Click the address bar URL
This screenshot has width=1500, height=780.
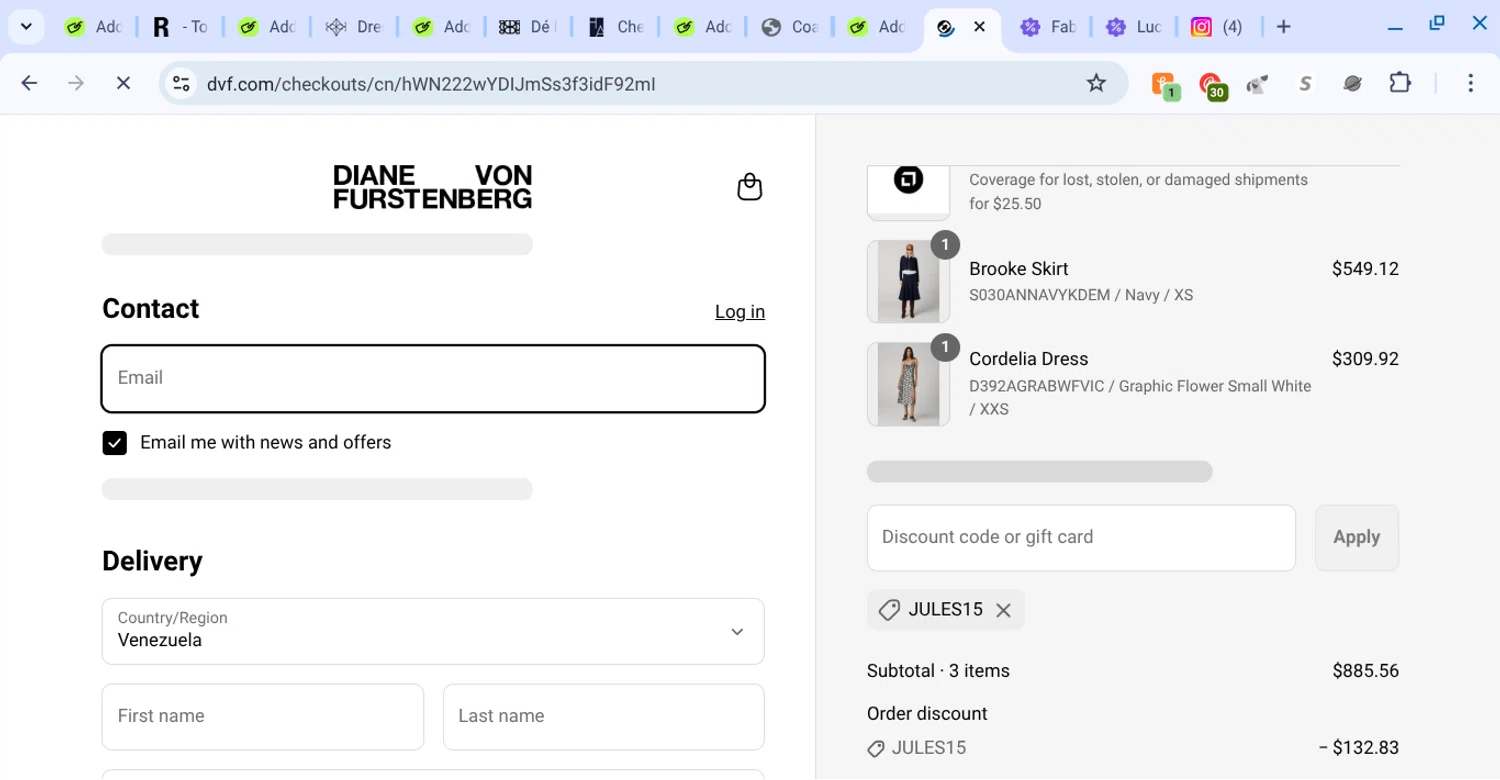tap(431, 84)
